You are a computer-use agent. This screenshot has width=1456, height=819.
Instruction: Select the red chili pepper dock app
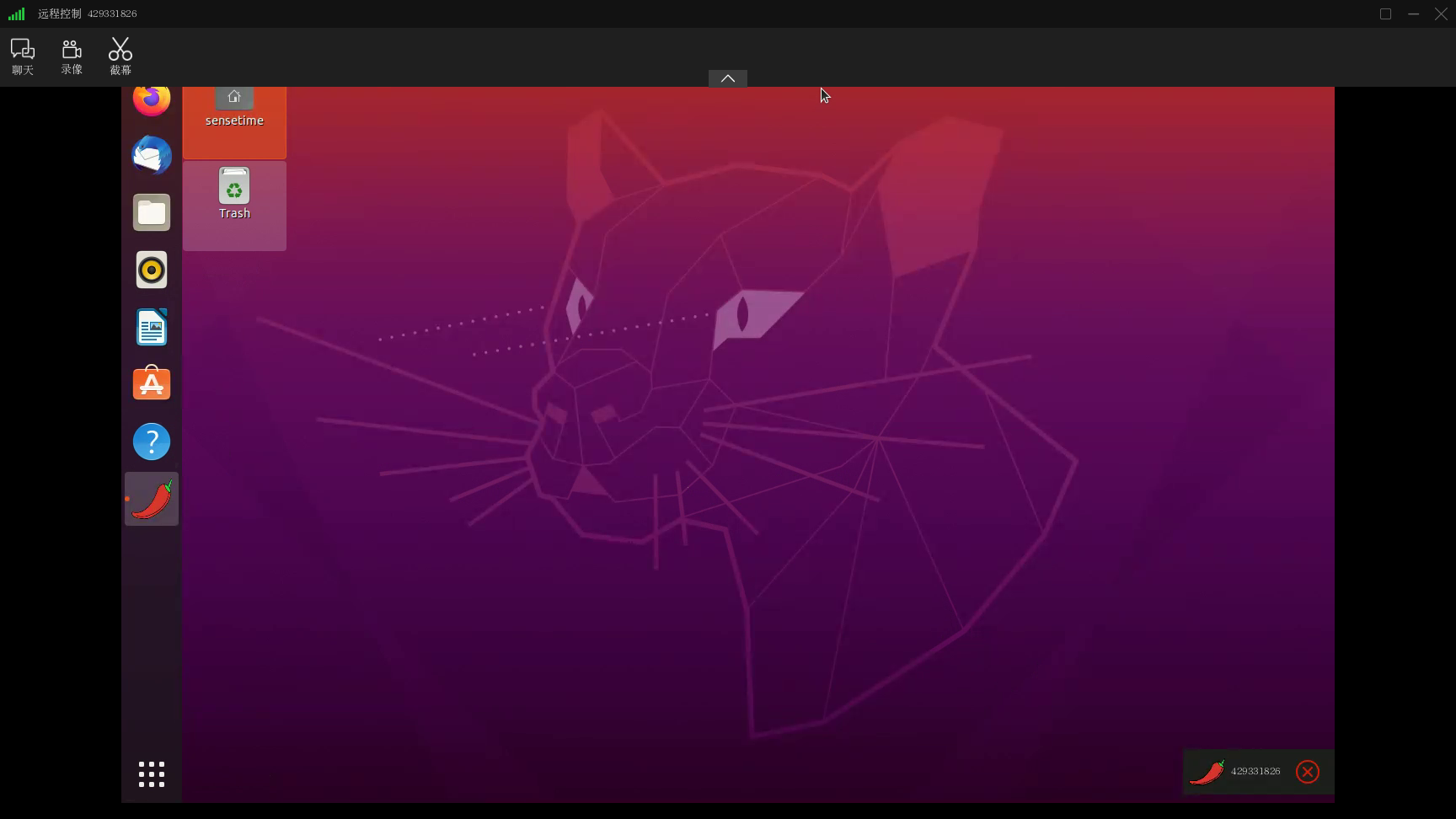coord(152,499)
